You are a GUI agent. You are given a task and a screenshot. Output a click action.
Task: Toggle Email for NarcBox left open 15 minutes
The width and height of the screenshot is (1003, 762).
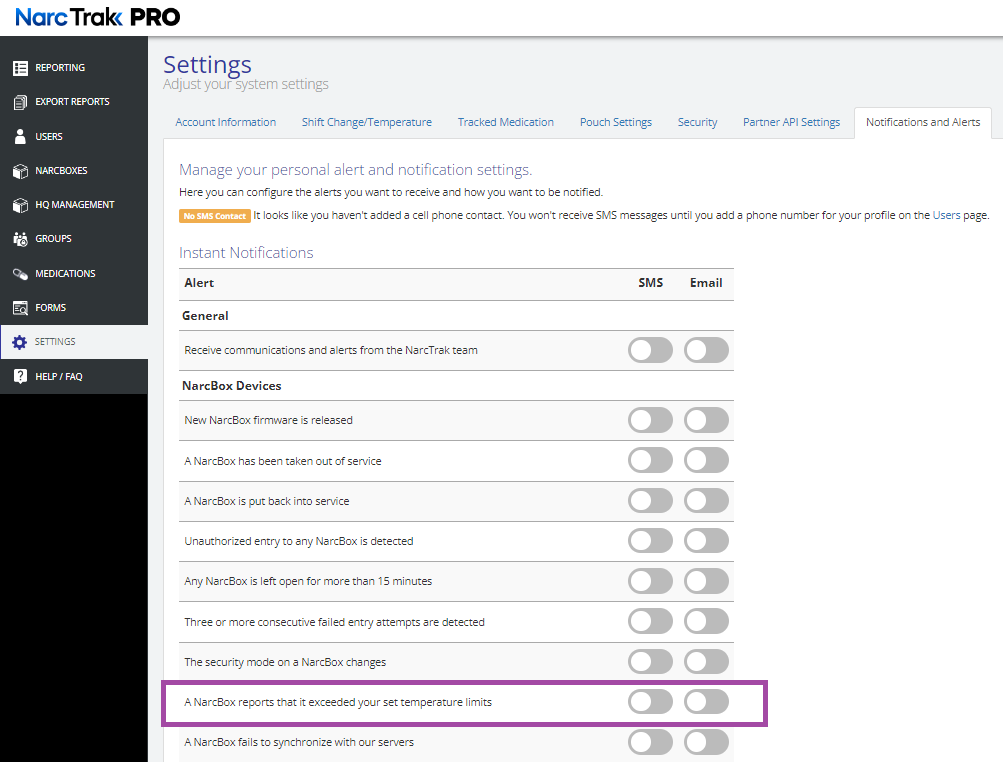706,582
